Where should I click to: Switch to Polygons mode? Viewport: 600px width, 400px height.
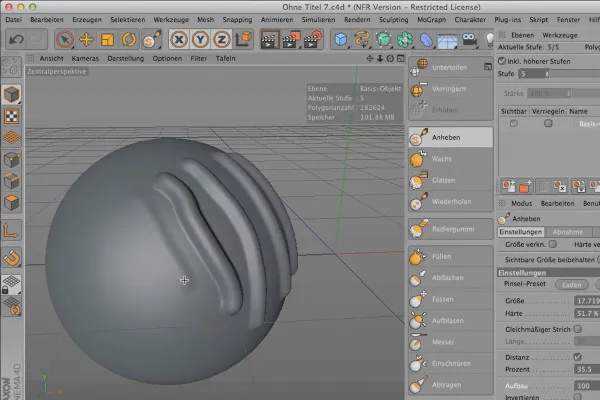(11, 202)
